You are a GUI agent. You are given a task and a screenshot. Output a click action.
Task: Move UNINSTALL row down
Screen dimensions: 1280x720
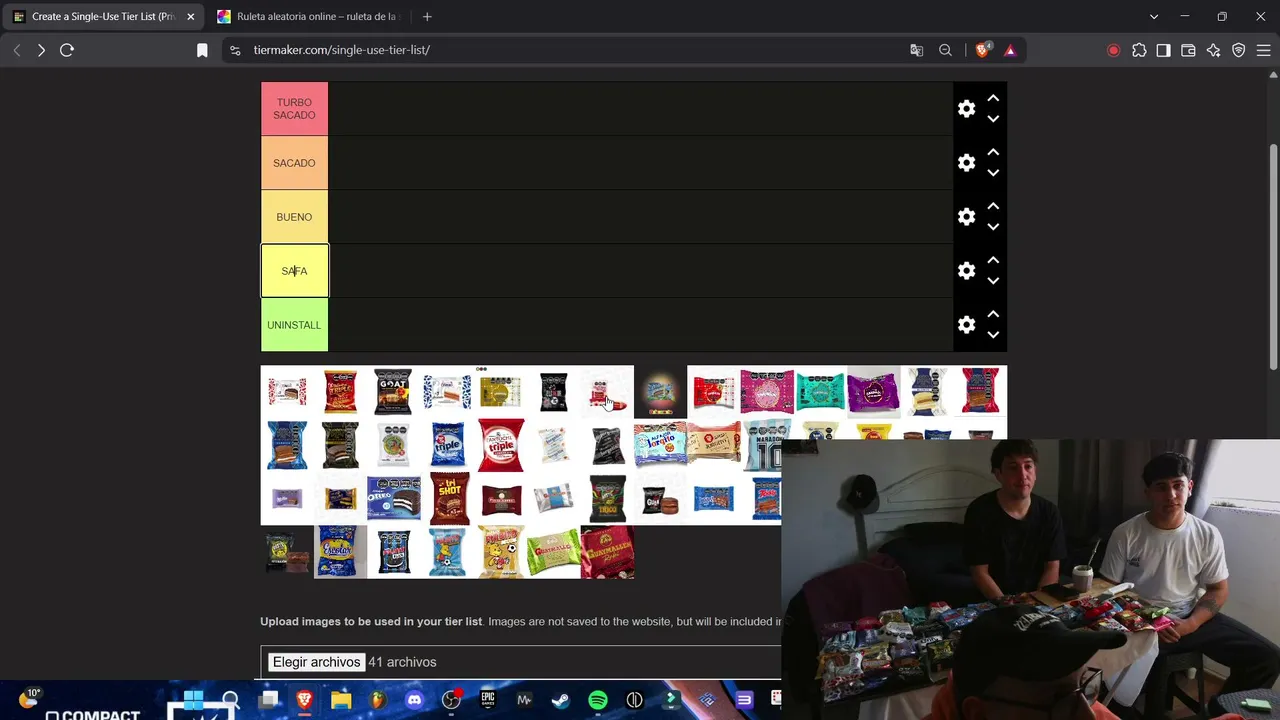click(993, 335)
